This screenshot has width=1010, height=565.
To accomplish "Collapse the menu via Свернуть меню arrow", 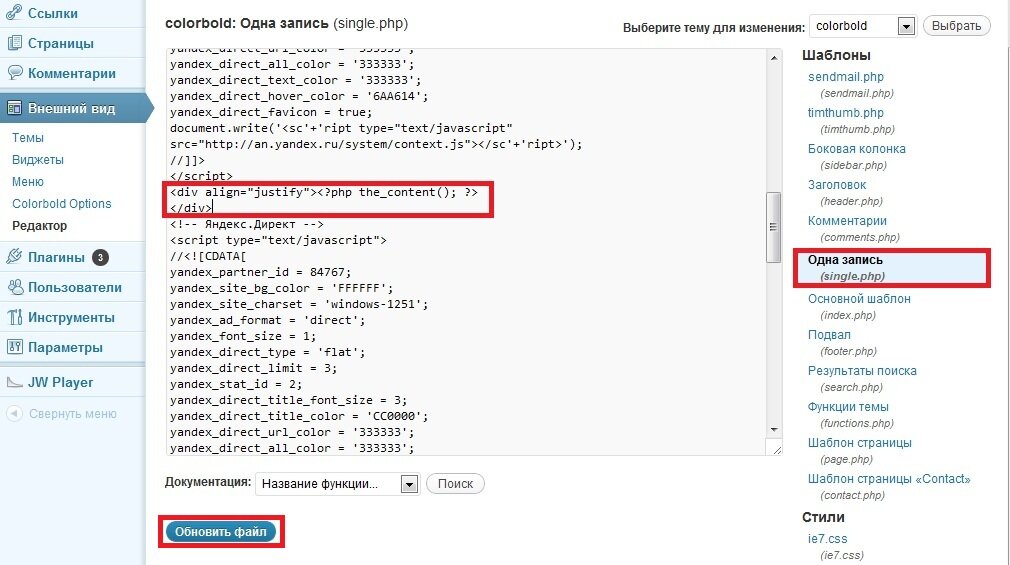I will pos(15,413).
